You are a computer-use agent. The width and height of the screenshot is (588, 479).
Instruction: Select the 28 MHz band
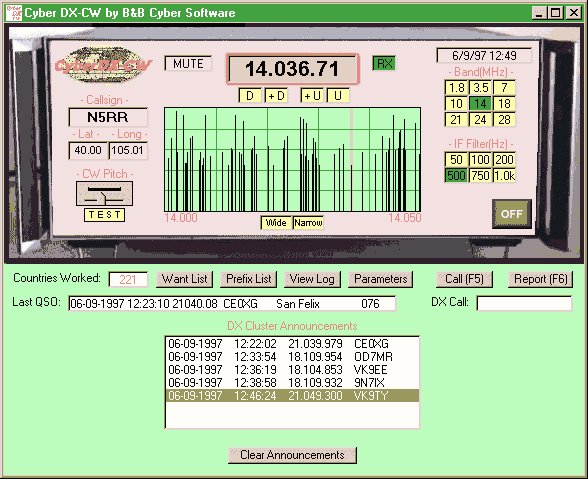(x=504, y=120)
